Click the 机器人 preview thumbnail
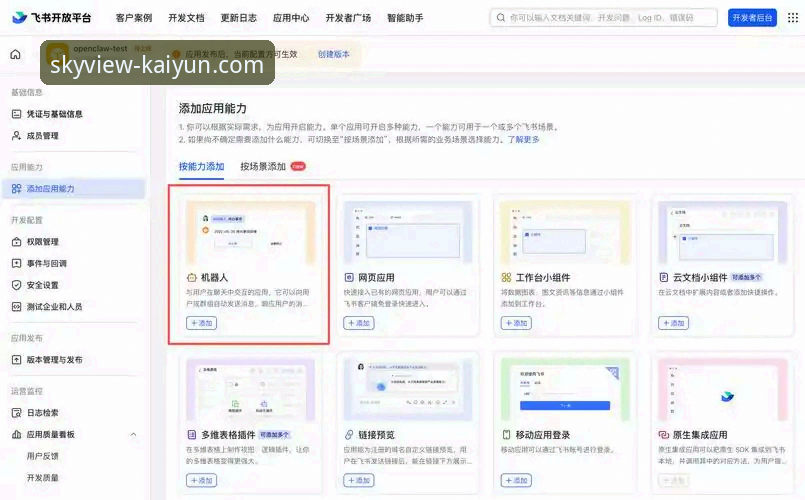The image size is (805, 500). pyautogui.click(x=251, y=233)
